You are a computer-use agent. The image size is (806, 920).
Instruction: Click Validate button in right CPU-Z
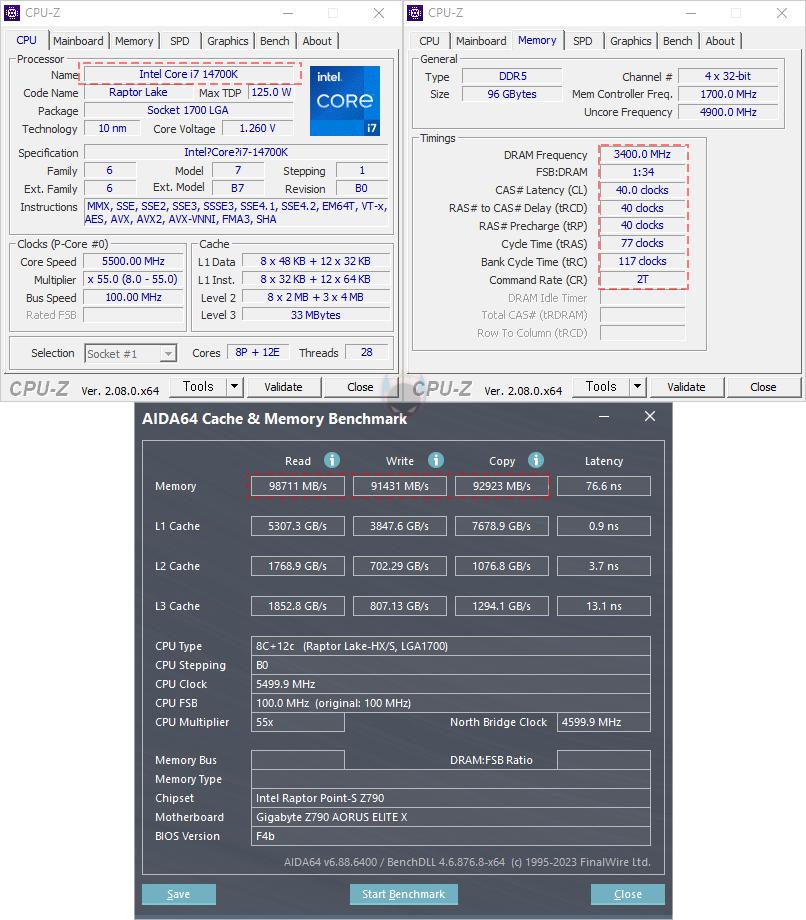click(x=686, y=387)
